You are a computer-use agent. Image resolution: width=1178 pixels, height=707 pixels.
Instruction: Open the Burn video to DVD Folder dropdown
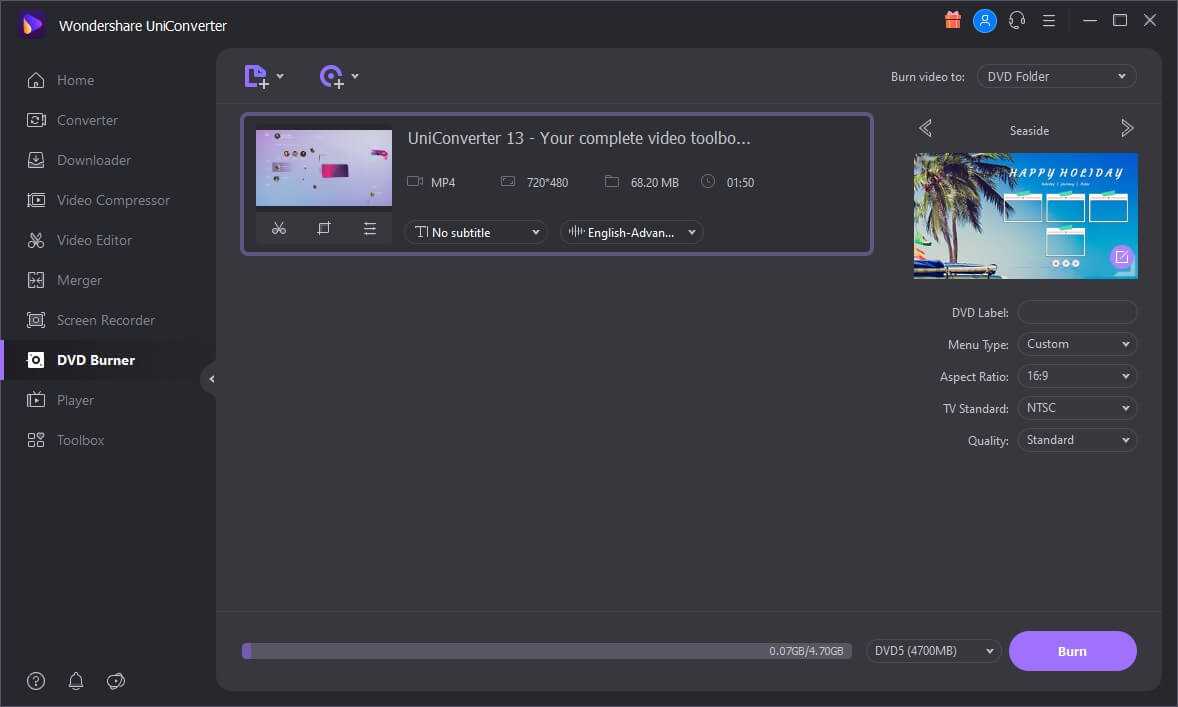click(1056, 77)
